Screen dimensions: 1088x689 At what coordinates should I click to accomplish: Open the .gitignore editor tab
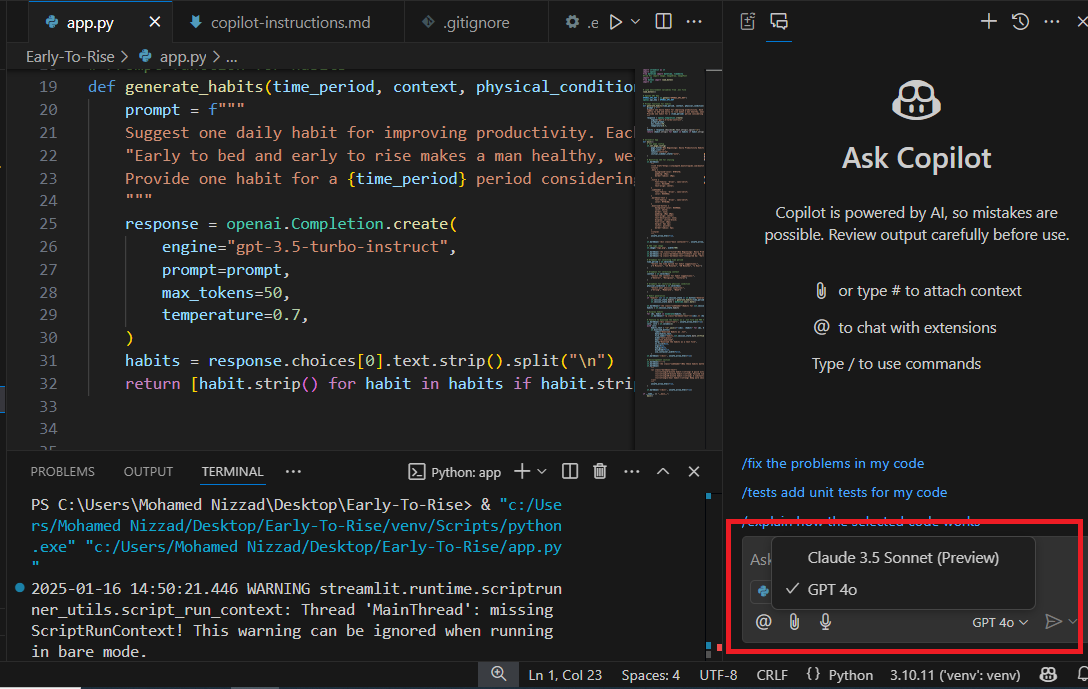pyautogui.click(x=476, y=22)
